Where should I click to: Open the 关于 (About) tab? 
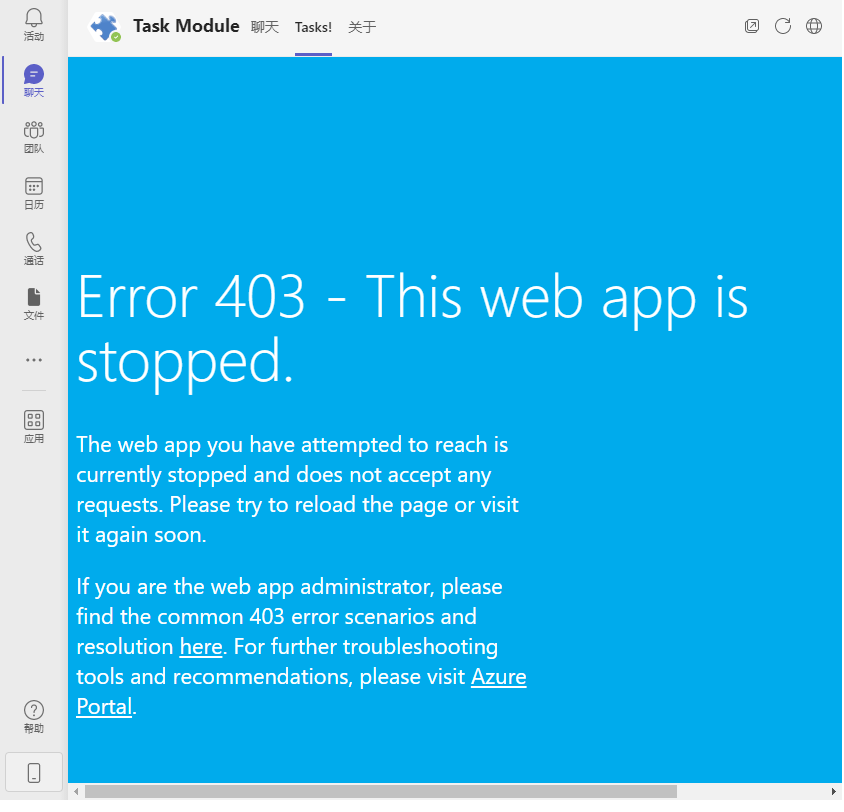[361, 27]
